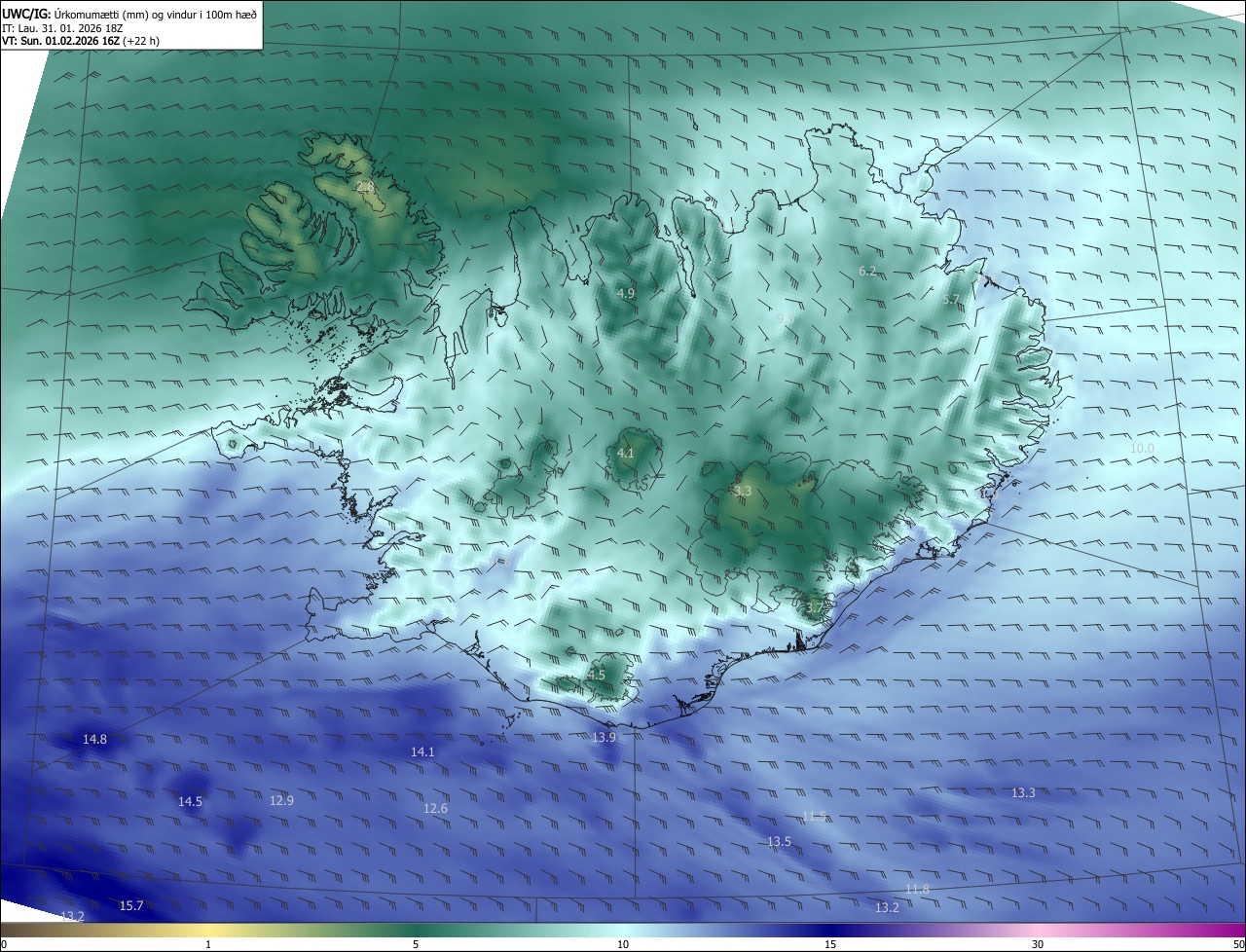The image size is (1246, 952).
Task: Select the 4.9 precipitable water value
Action: point(626,293)
